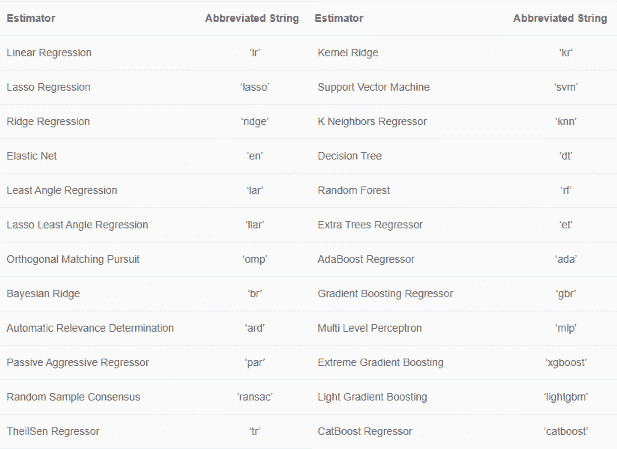Screen dimensions: 617x449
Task: Select the 'lasso' abbreviated string
Action: (254, 87)
